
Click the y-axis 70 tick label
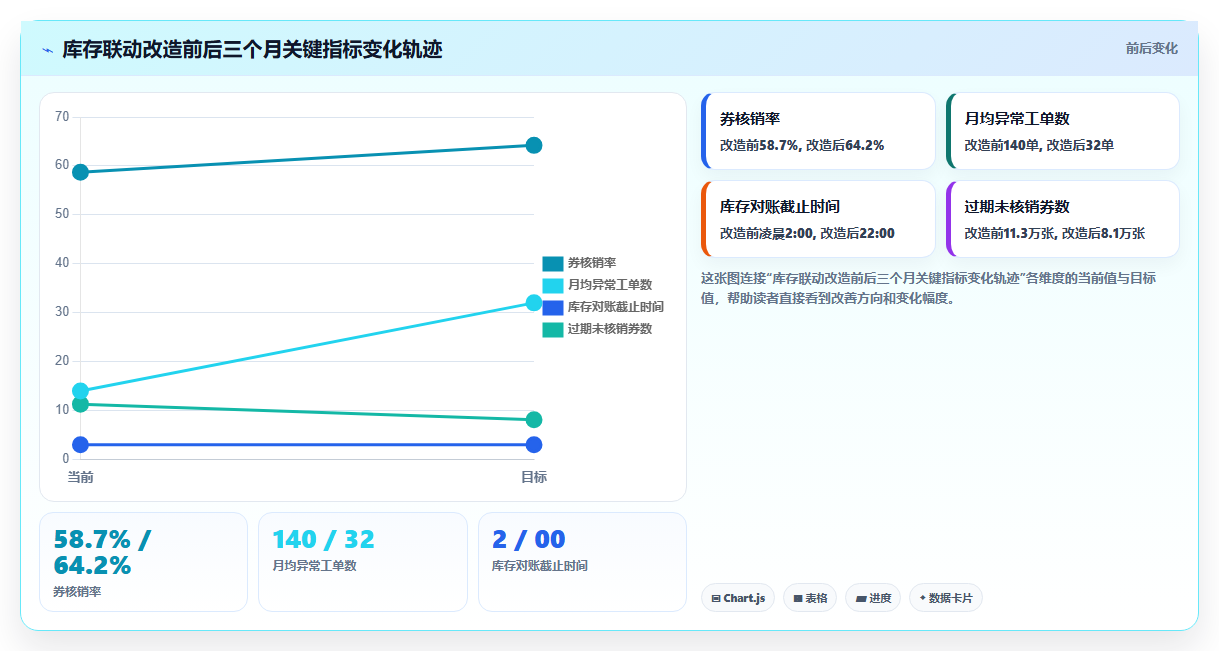click(x=62, y=117)
